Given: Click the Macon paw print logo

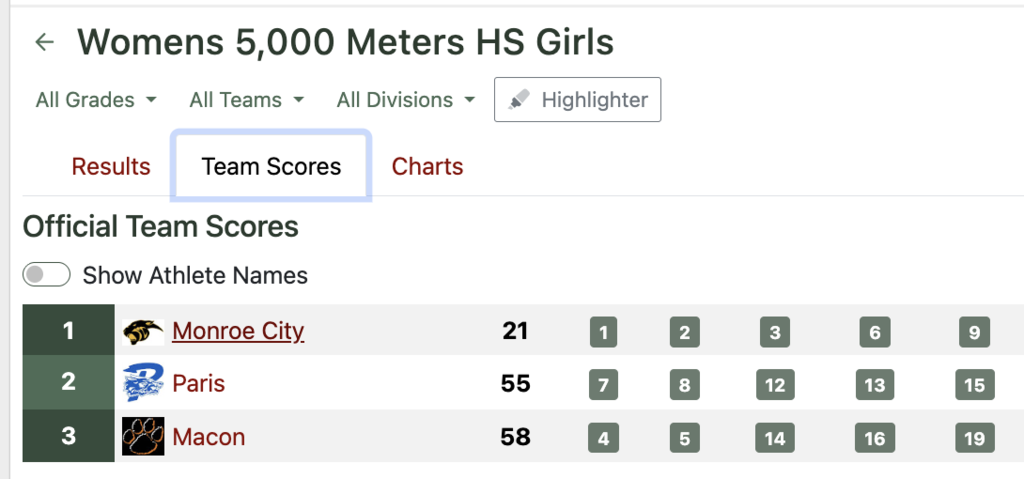Looking at the screenshot, I should [x=143, y=436].
